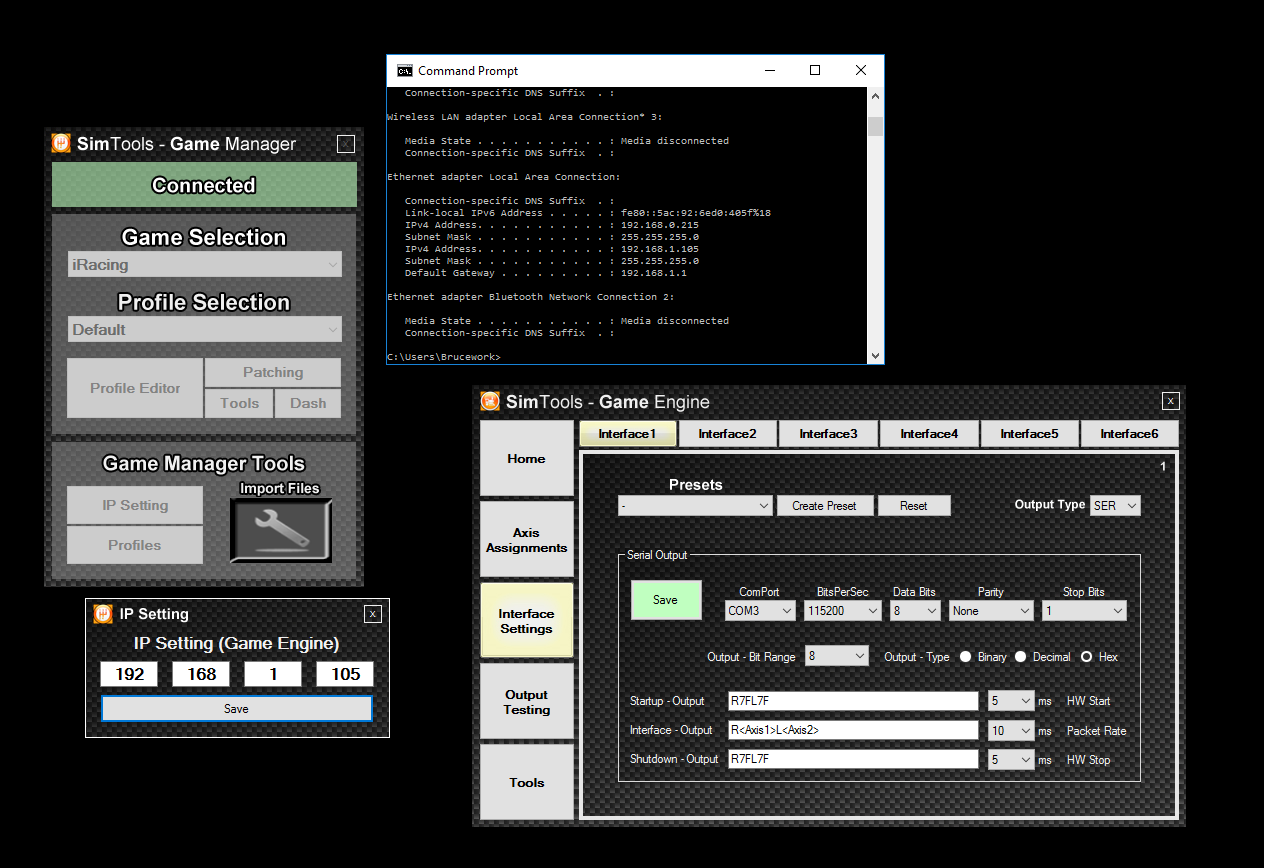
Task: Open the Interface Settings section
Action: tap(527, 621)
